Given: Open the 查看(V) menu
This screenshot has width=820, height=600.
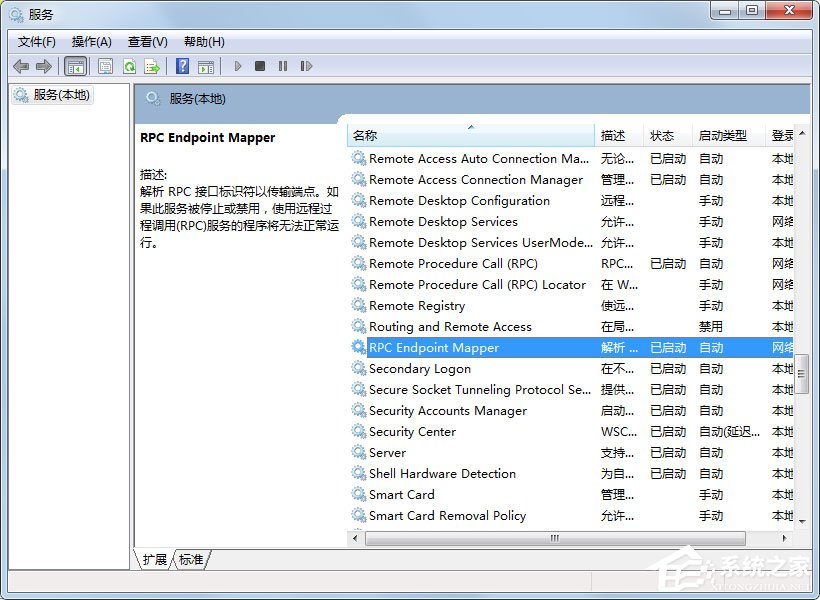Looking at the screenshot, I should click(x=146, y=41).
